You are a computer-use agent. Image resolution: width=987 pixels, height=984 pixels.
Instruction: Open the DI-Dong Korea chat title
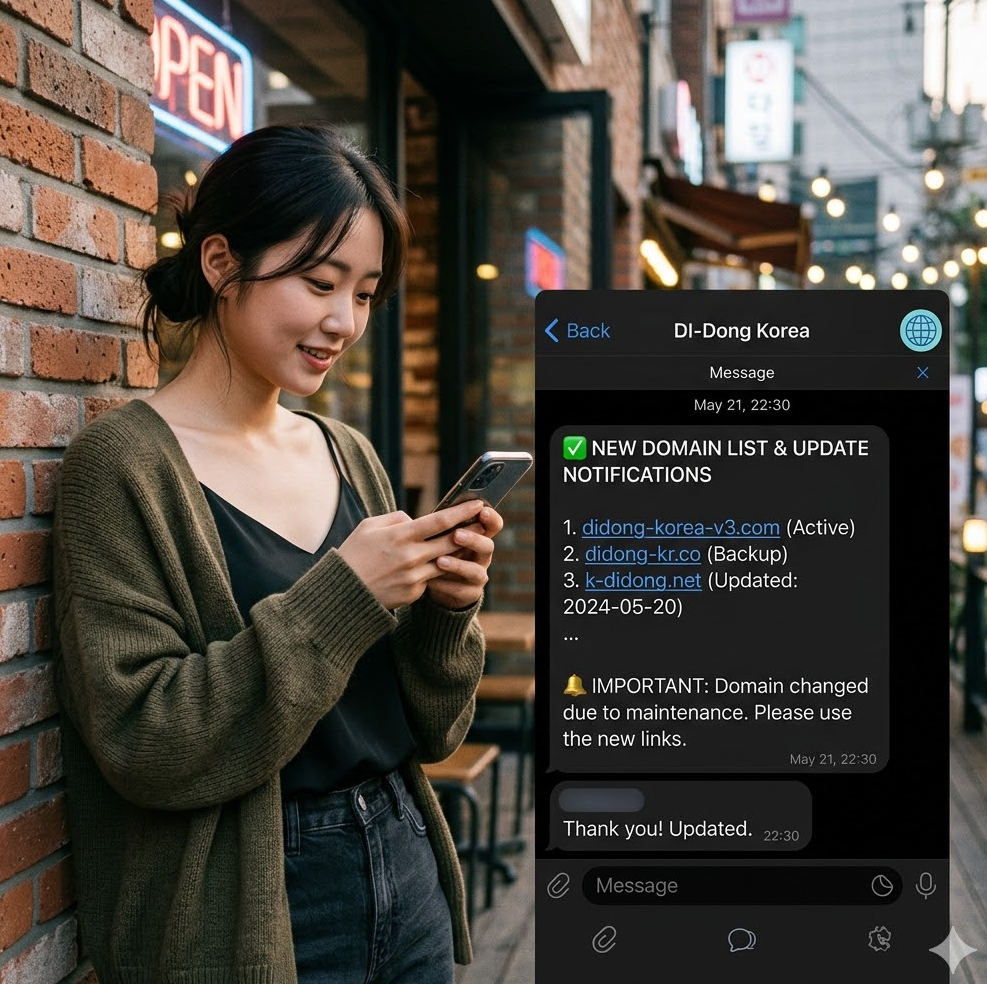(x=741, y=331)
